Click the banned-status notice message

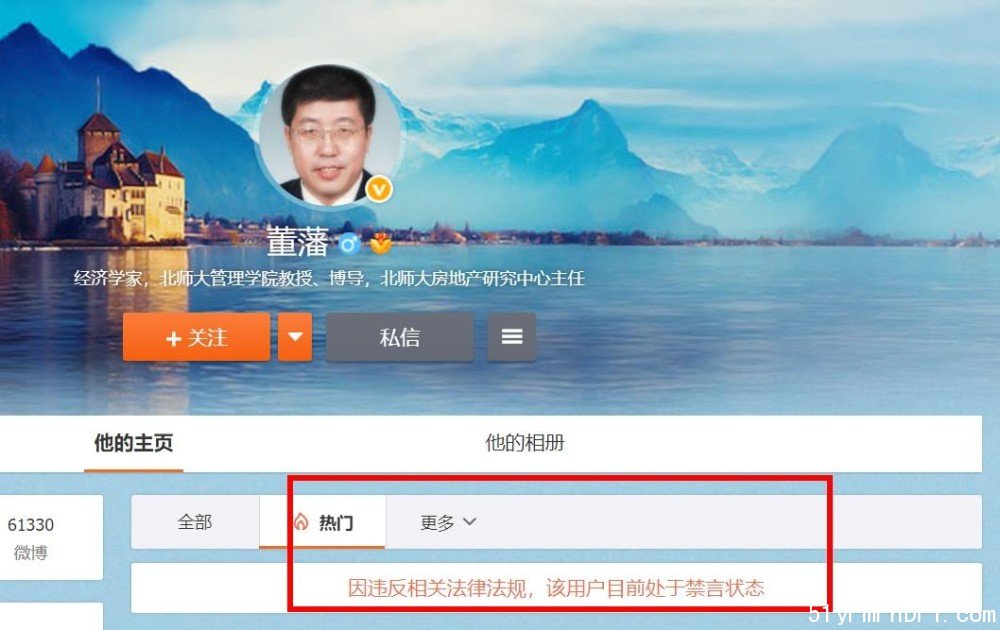(x=556, y=587)
